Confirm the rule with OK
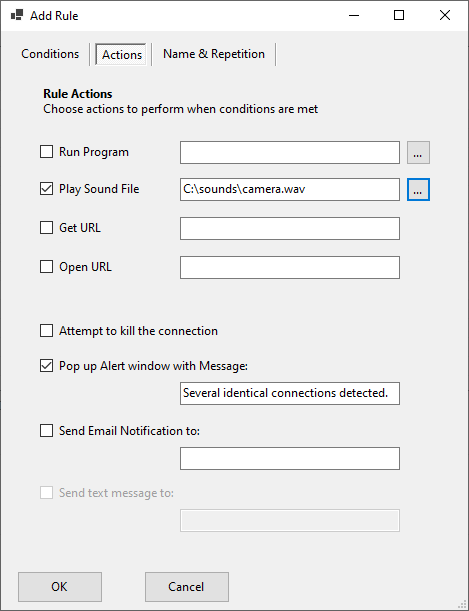The height and width of the screenshot is (611, 469). click(x=60, y=587)
